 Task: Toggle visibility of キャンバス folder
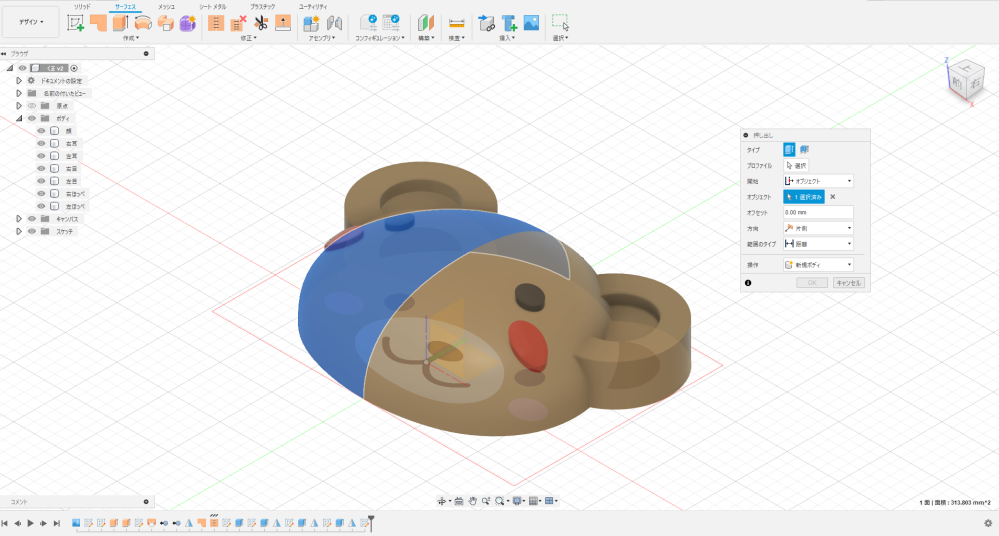click(x=32, y=219)
